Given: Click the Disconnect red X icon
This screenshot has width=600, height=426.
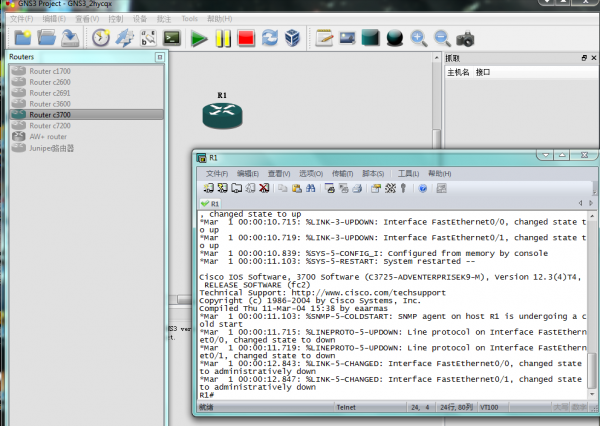Looking at the screenshot, I should click(264, 188).
